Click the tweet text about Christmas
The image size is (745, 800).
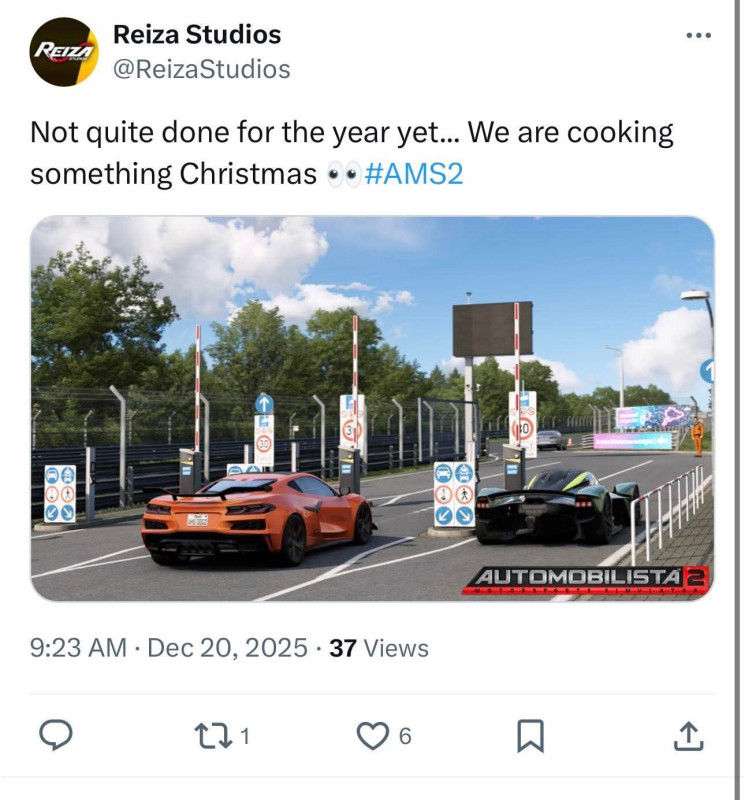[x=352, y=153]
